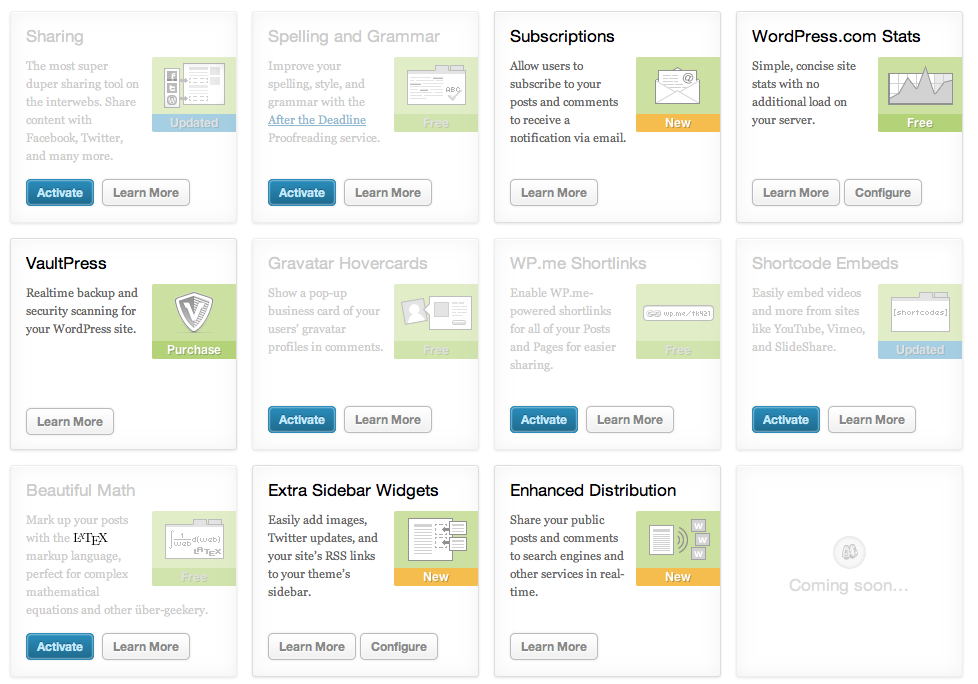
Task: Activate Spelling and Grammar module
Action: (302, 193)
